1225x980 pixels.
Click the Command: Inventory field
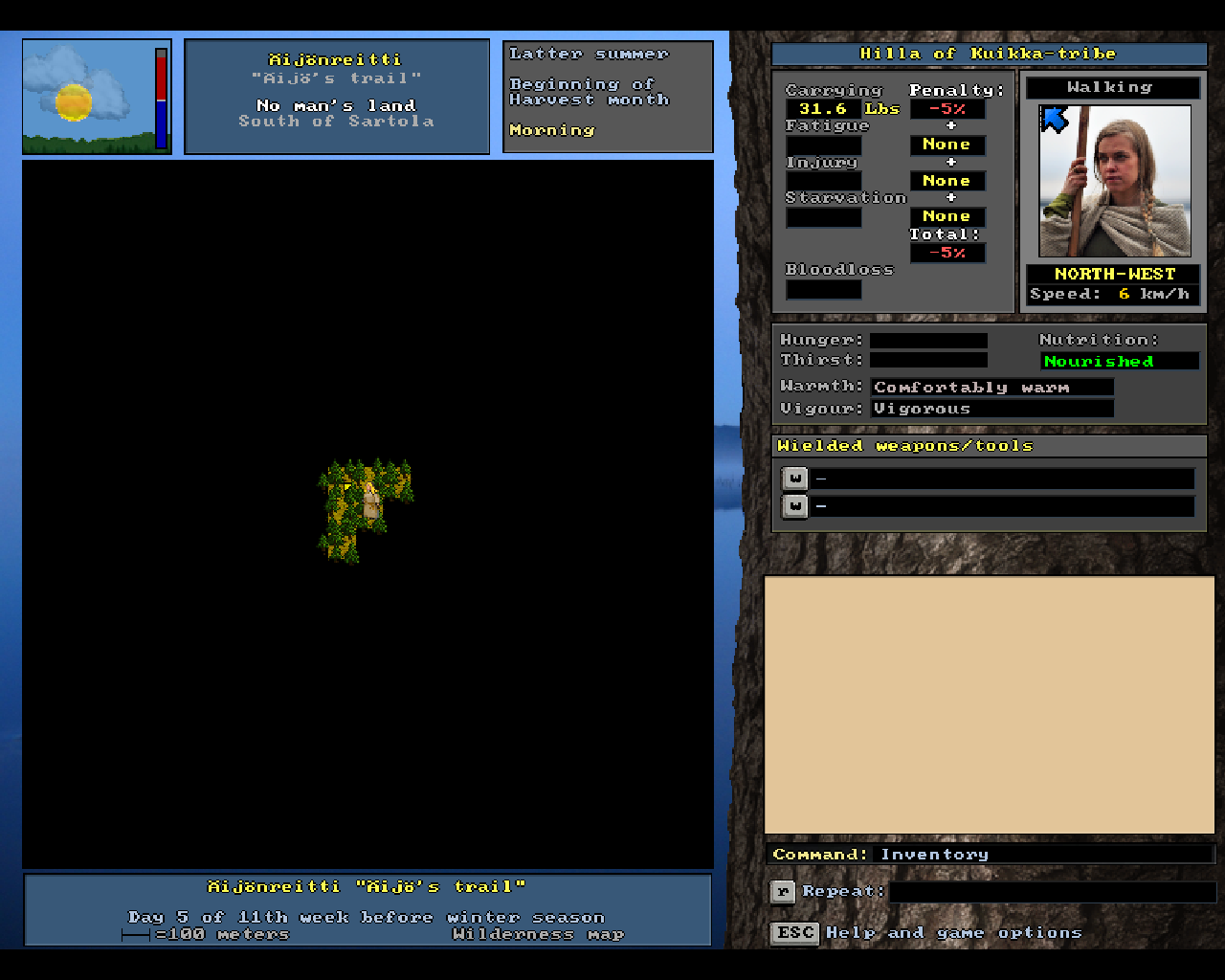[990, 854]
